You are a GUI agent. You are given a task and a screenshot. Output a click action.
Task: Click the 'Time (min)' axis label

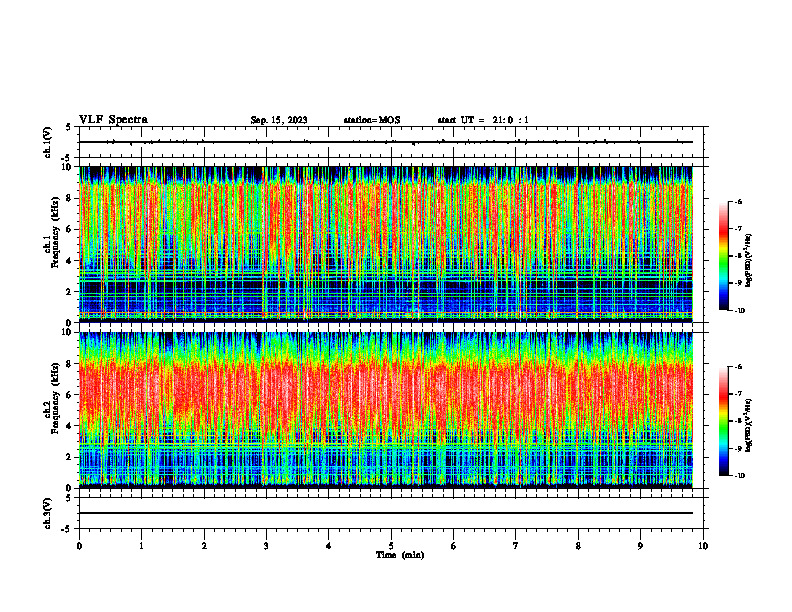pos(400,555)
